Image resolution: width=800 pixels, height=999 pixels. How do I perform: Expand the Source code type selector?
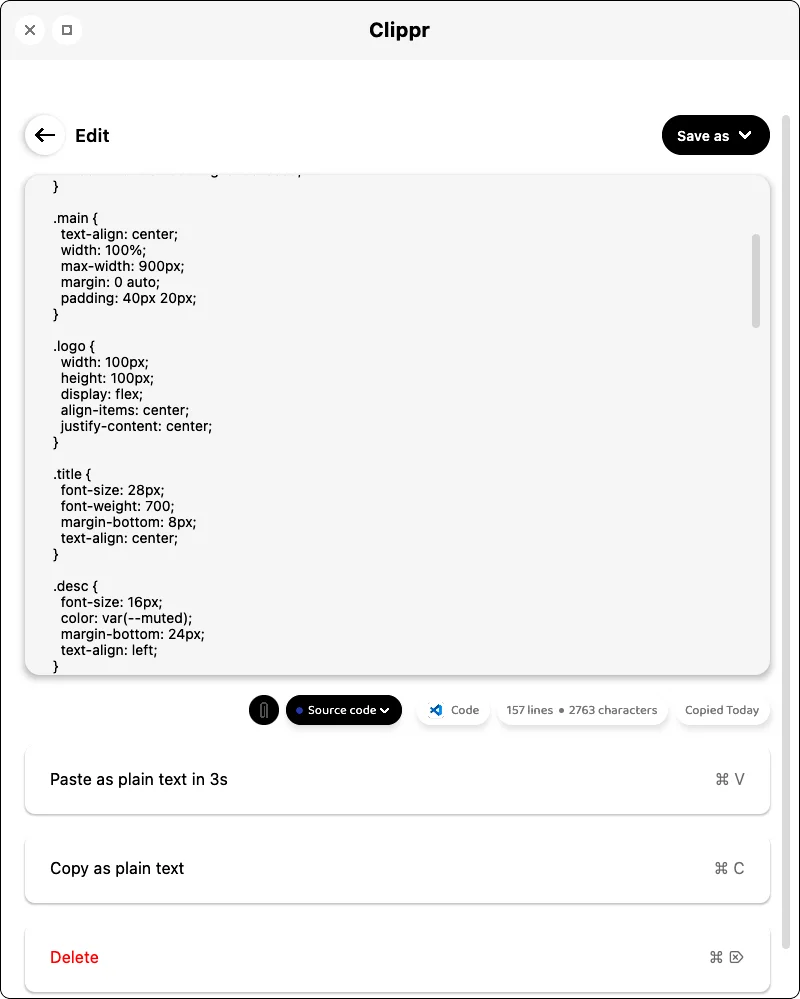[343, 710]
